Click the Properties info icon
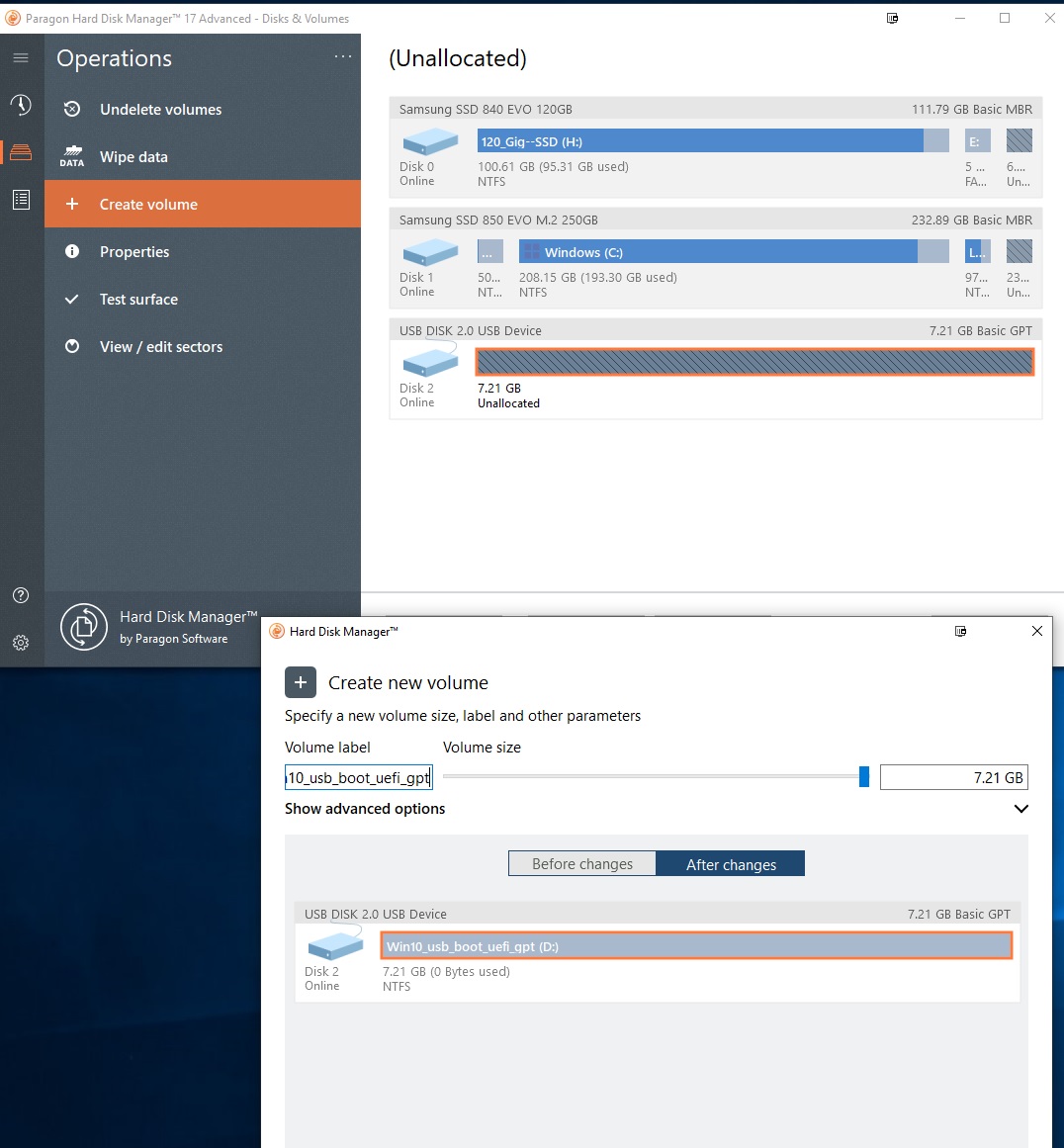The height and width of the screenshot is (1148, 1064). pos(72,251)
